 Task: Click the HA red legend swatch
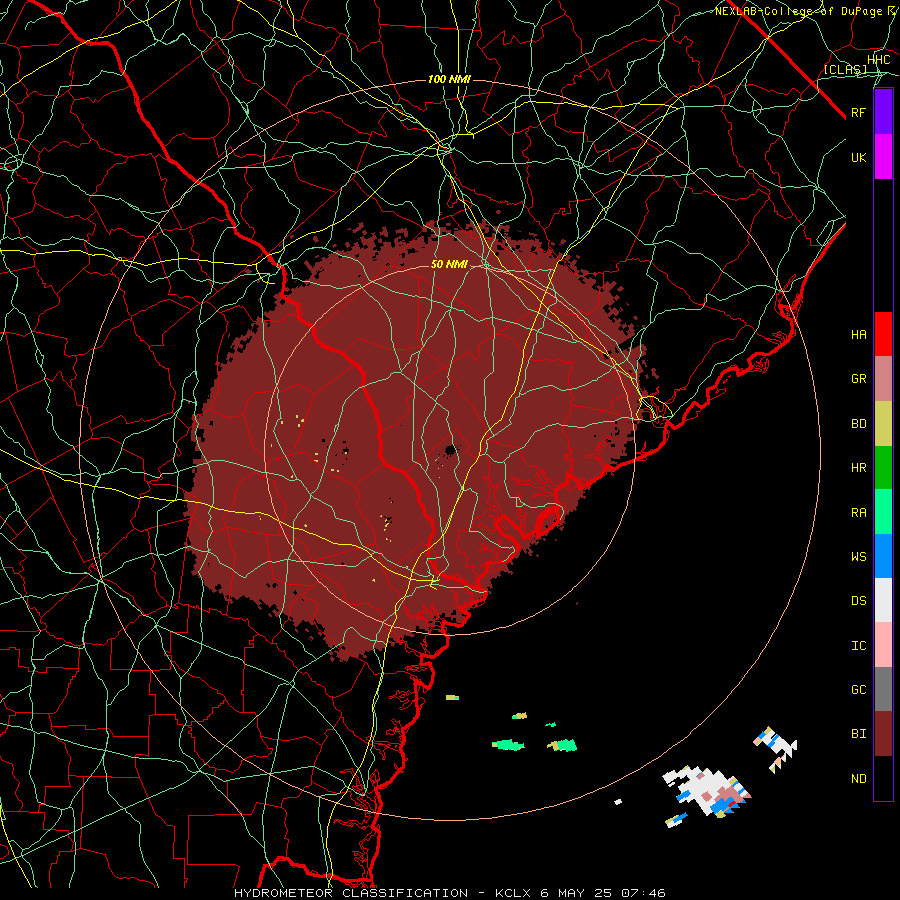point(883,334)
